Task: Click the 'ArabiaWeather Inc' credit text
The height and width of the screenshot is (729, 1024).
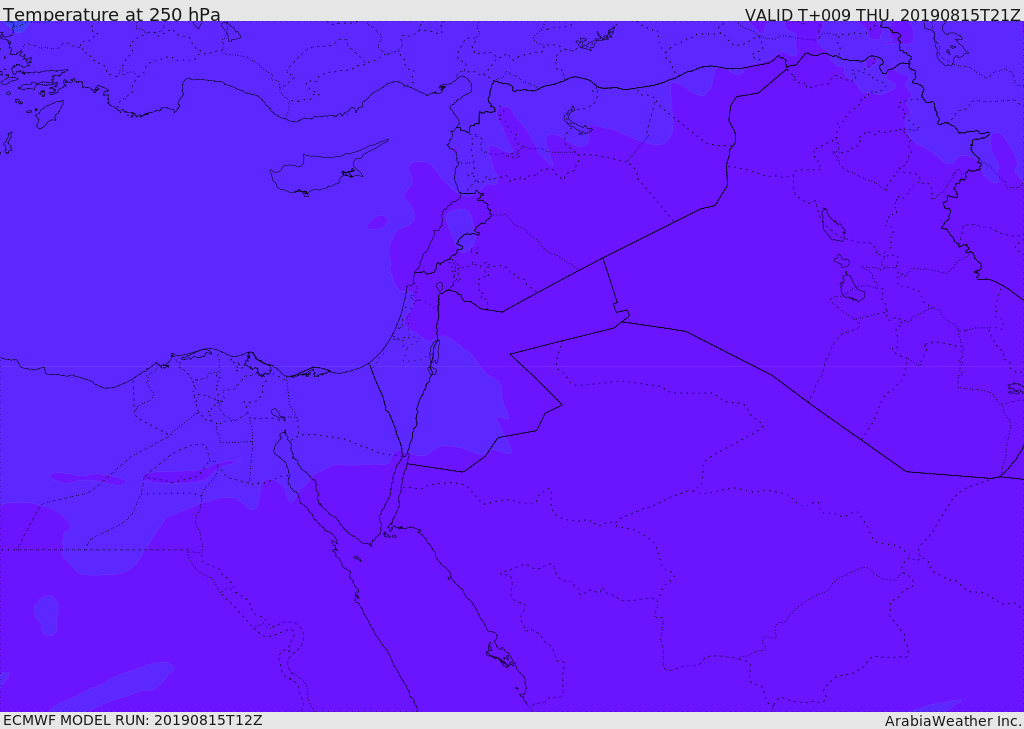Action: pos(952,721)
